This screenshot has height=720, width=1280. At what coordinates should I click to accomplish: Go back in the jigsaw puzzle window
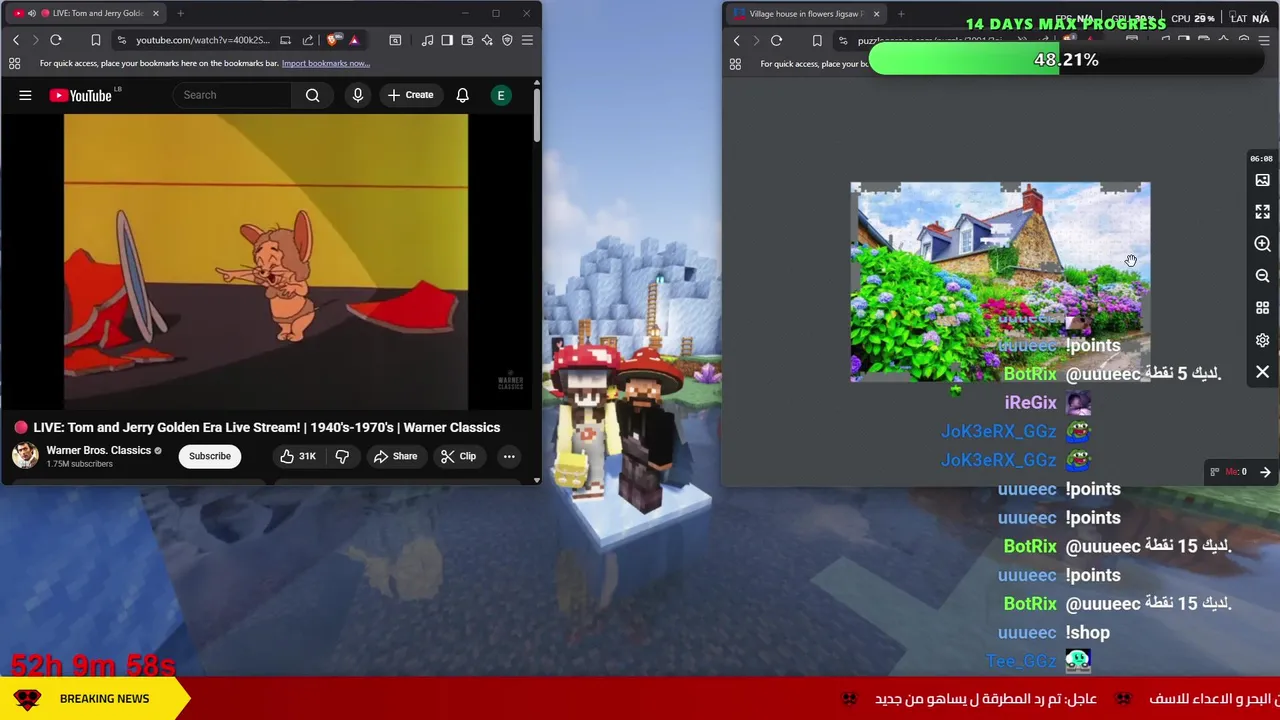(737, 40)
